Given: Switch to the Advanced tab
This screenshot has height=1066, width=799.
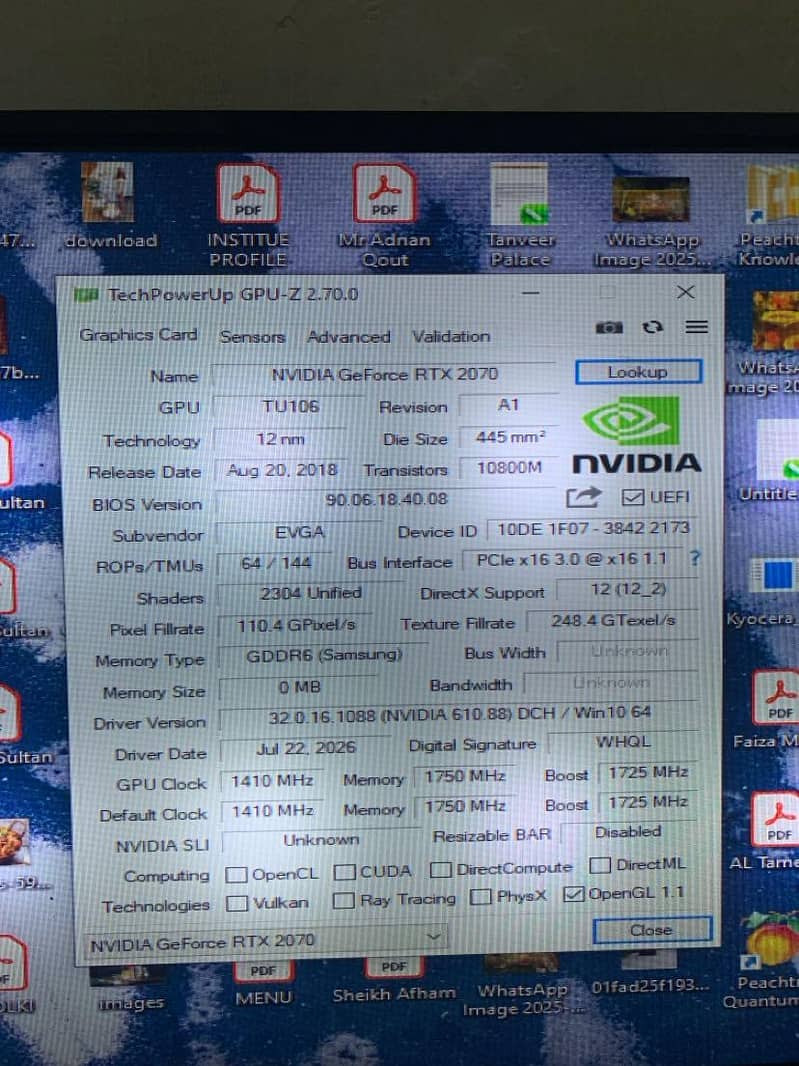Looking at the screenshot, I should pos(348,337).
